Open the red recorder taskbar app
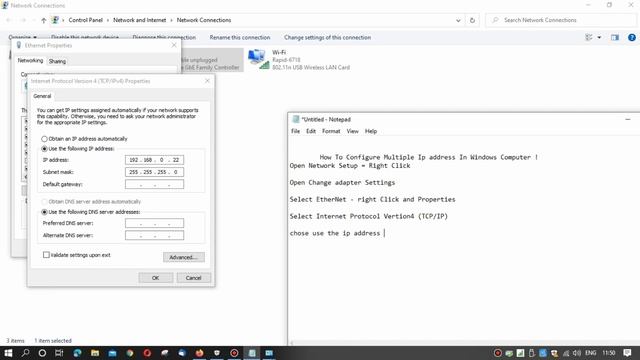This screenshot has width=640, height=360. pyautogui.click(x=234, y=353)
